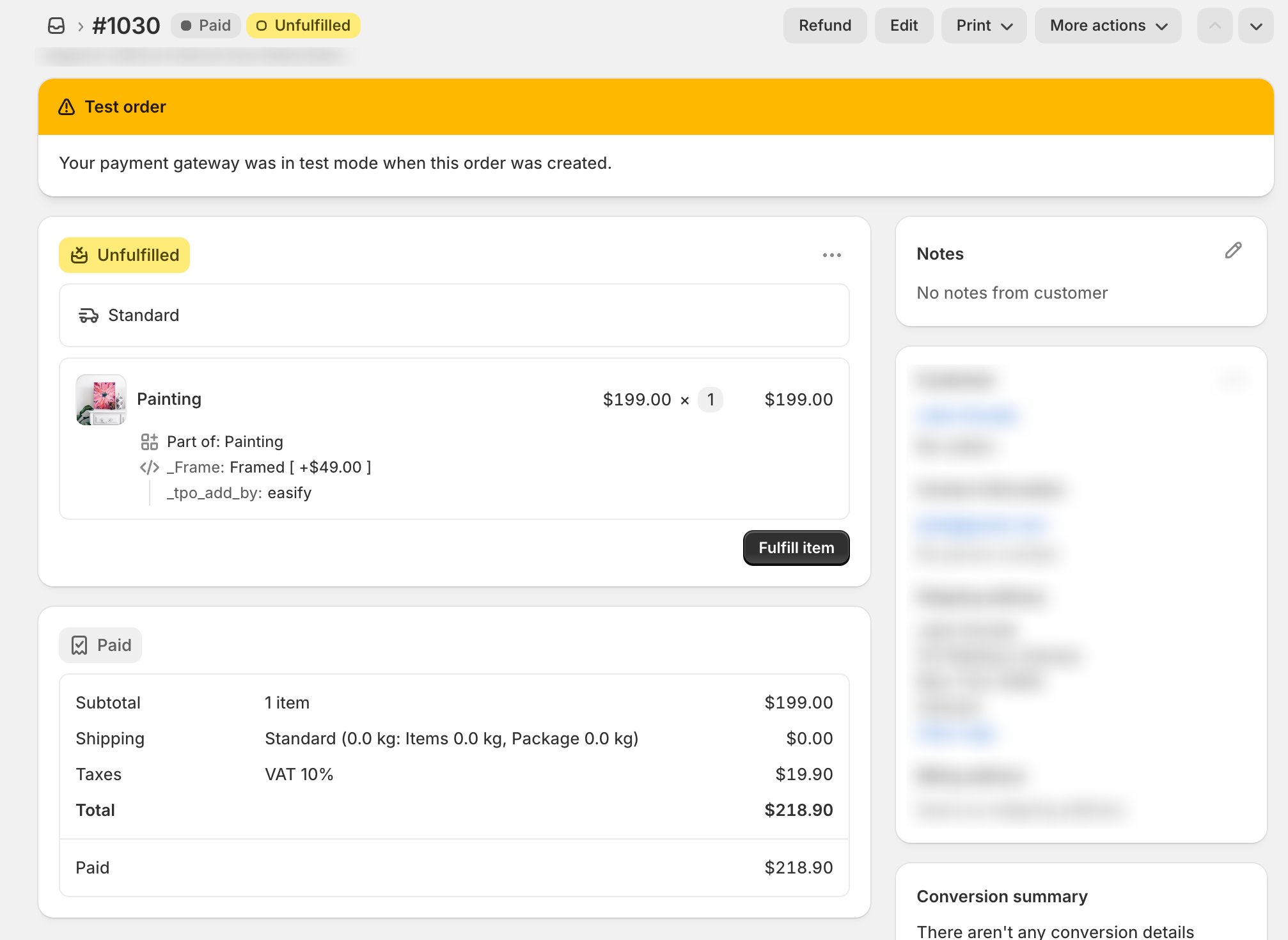Return to Orders list via back icon
This screenshot has height=940, width=1288.
pyautogui.click(x=57, y=25)
